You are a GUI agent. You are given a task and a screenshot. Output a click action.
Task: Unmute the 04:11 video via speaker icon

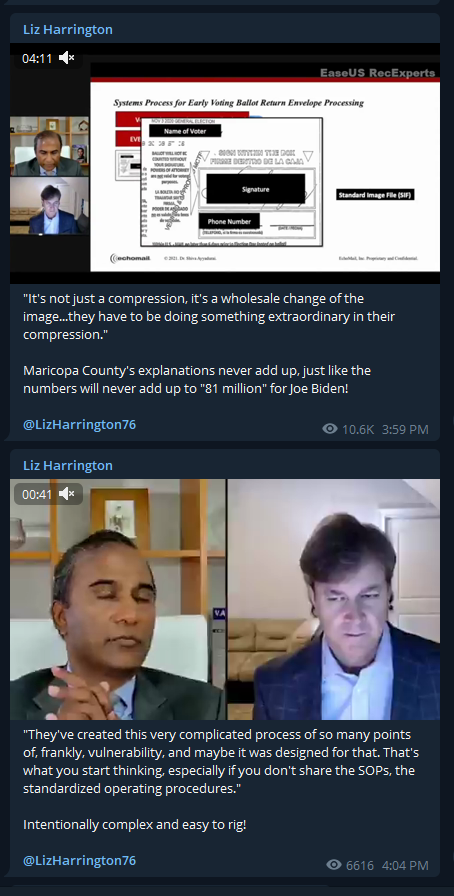67,58
